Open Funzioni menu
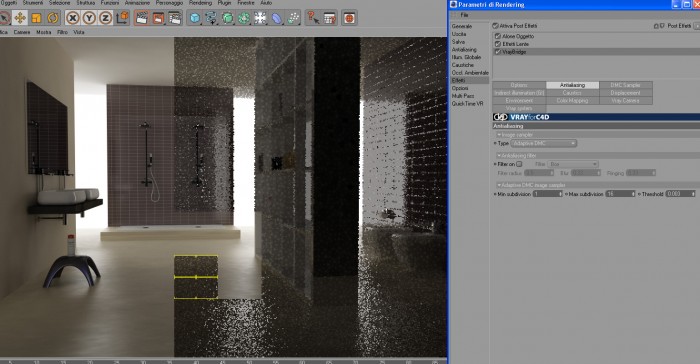The width and height of the screenshot is (700, 364). tap(110, 3)
